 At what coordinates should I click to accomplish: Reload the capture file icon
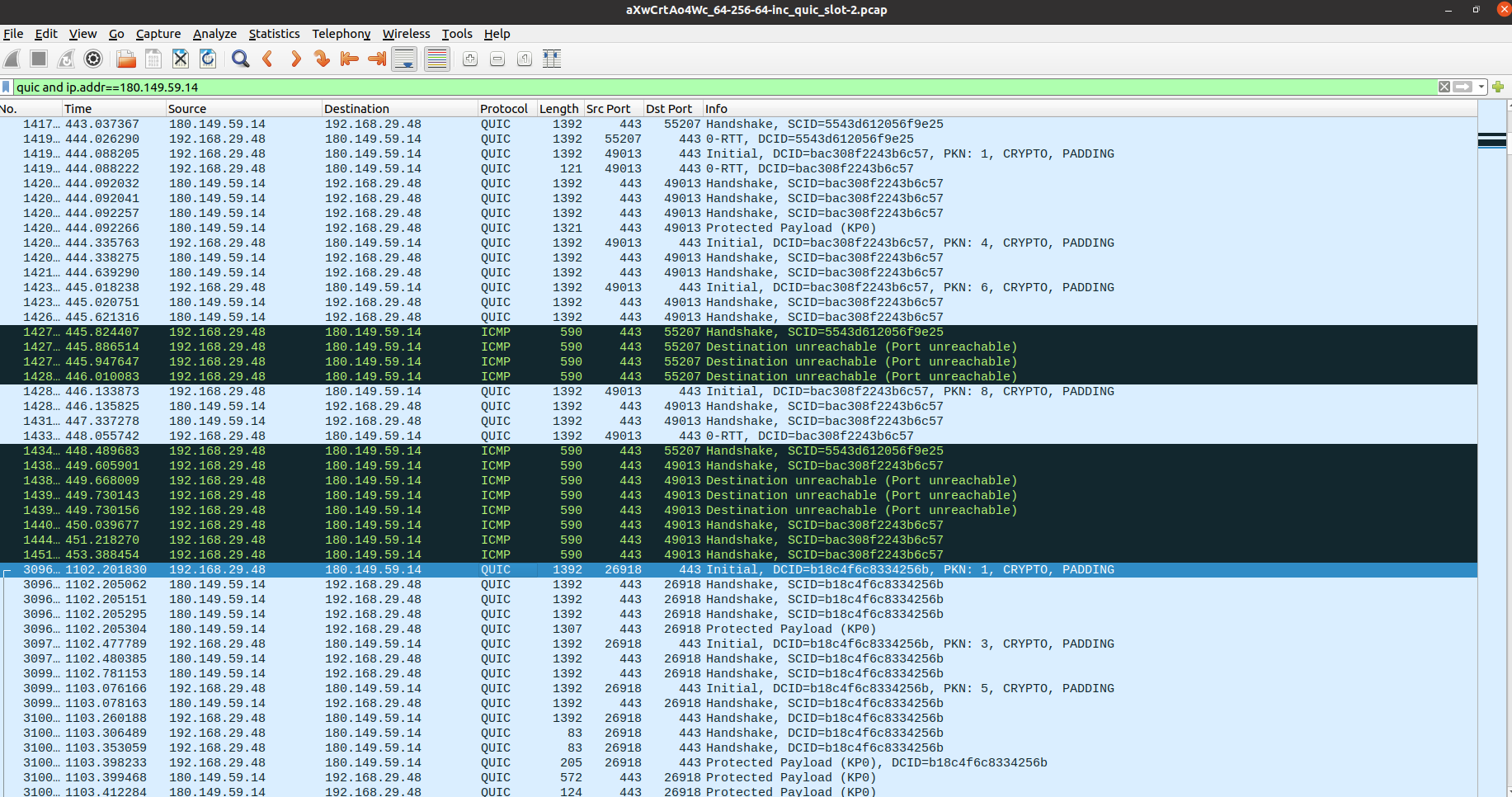click(x=208, y=59)
